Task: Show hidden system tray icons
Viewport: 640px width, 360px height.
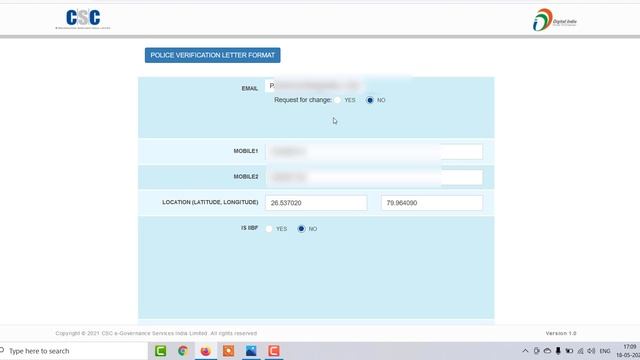Action: point(525,351)
